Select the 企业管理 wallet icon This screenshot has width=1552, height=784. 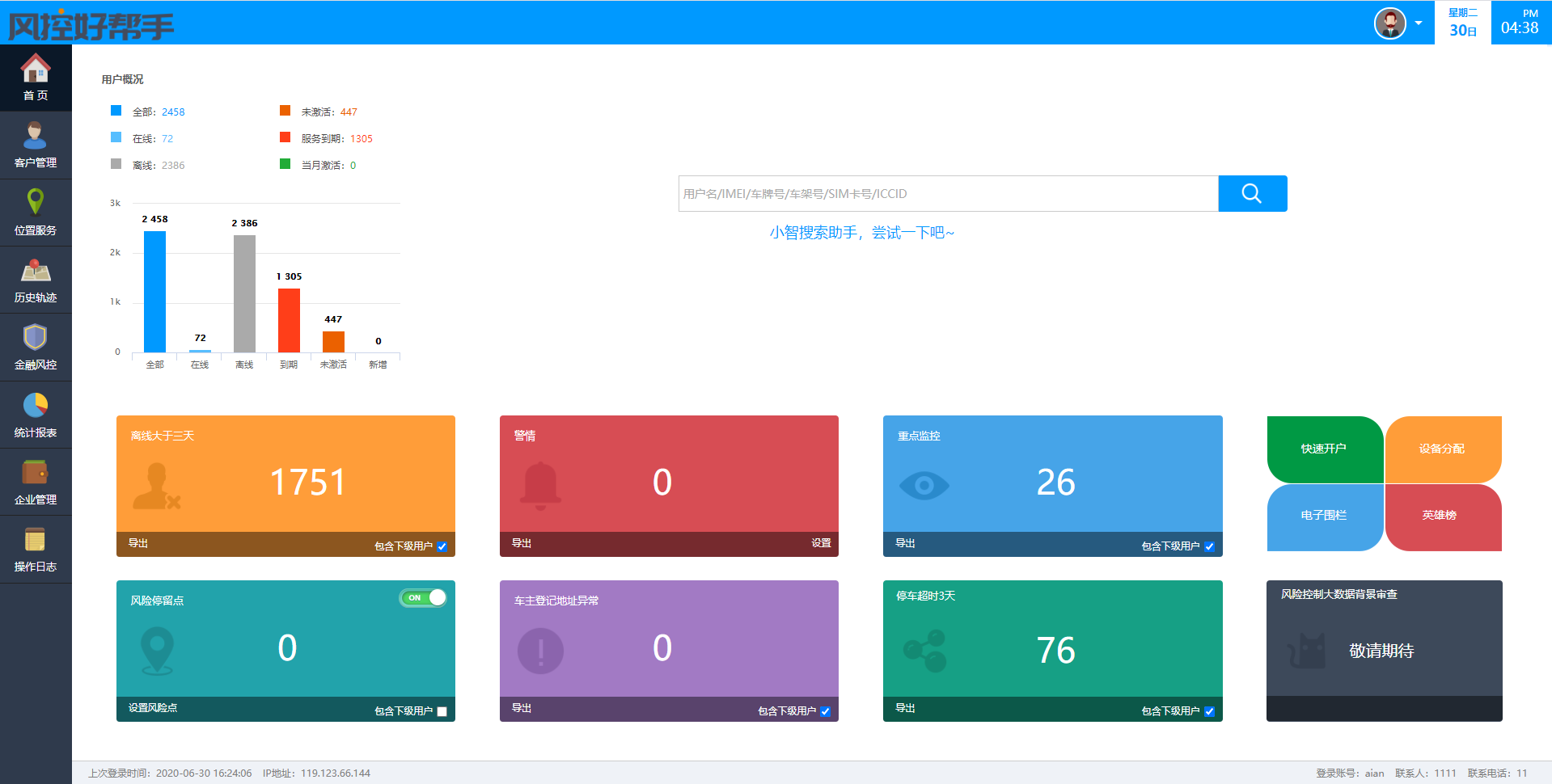pos(36,472)
